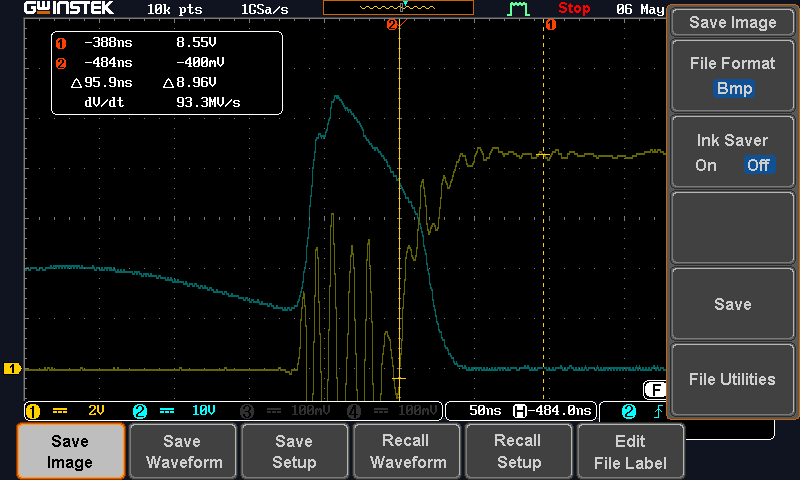Open Edit File Label
Screen dimensions: 800x480
point(631,451)
